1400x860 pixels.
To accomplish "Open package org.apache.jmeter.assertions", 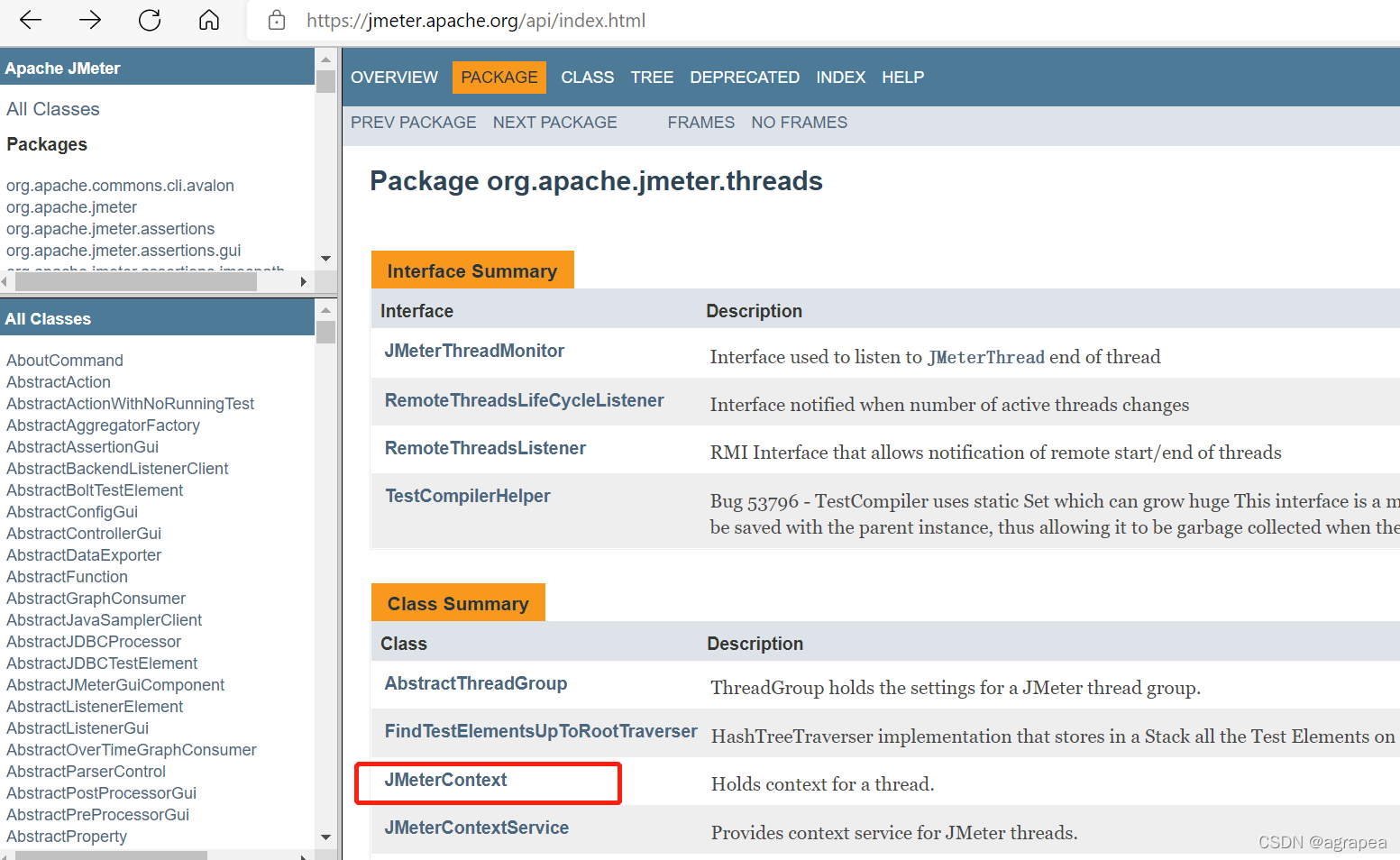I will click(110, 229).
